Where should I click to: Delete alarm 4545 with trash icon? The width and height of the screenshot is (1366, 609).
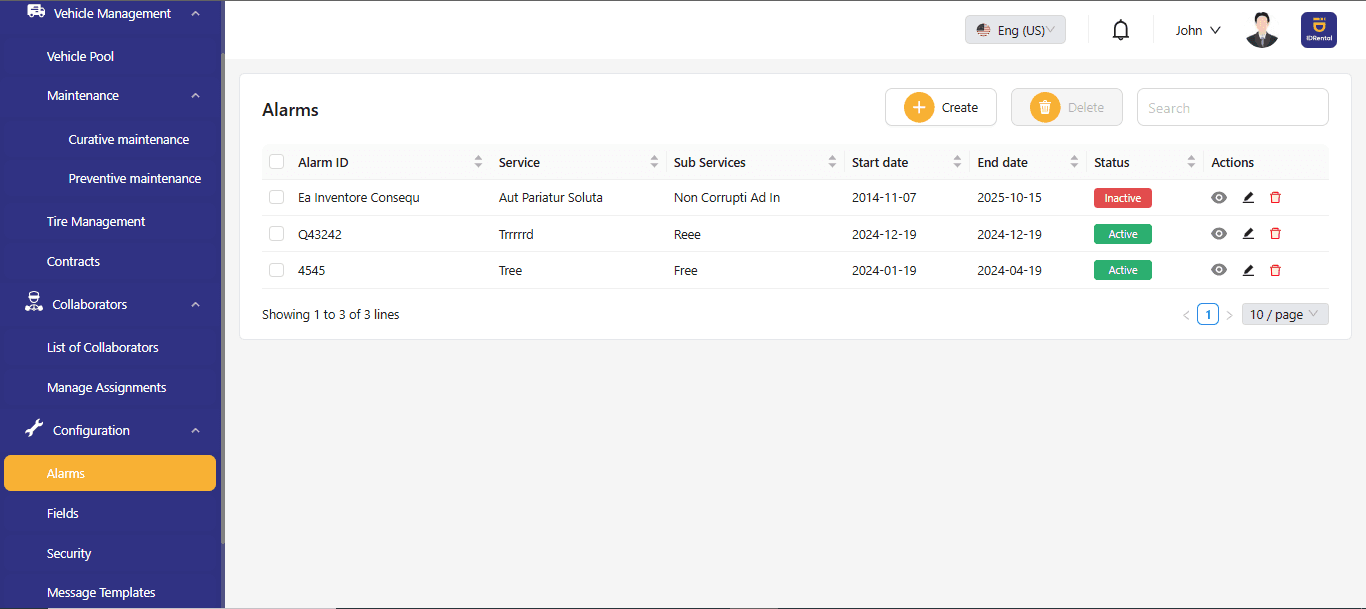click(1275, 270)
